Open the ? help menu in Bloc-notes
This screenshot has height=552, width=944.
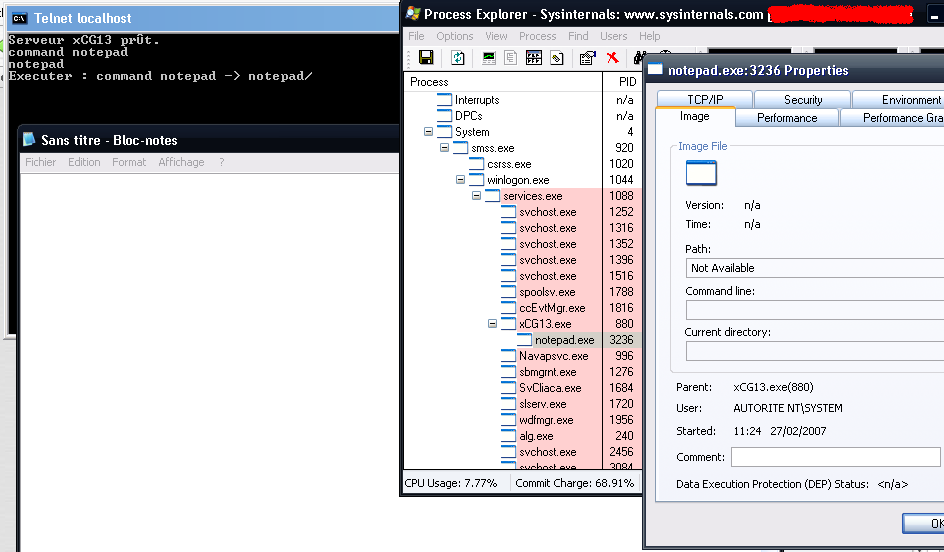pyautogui.click(x=222, y=162)
